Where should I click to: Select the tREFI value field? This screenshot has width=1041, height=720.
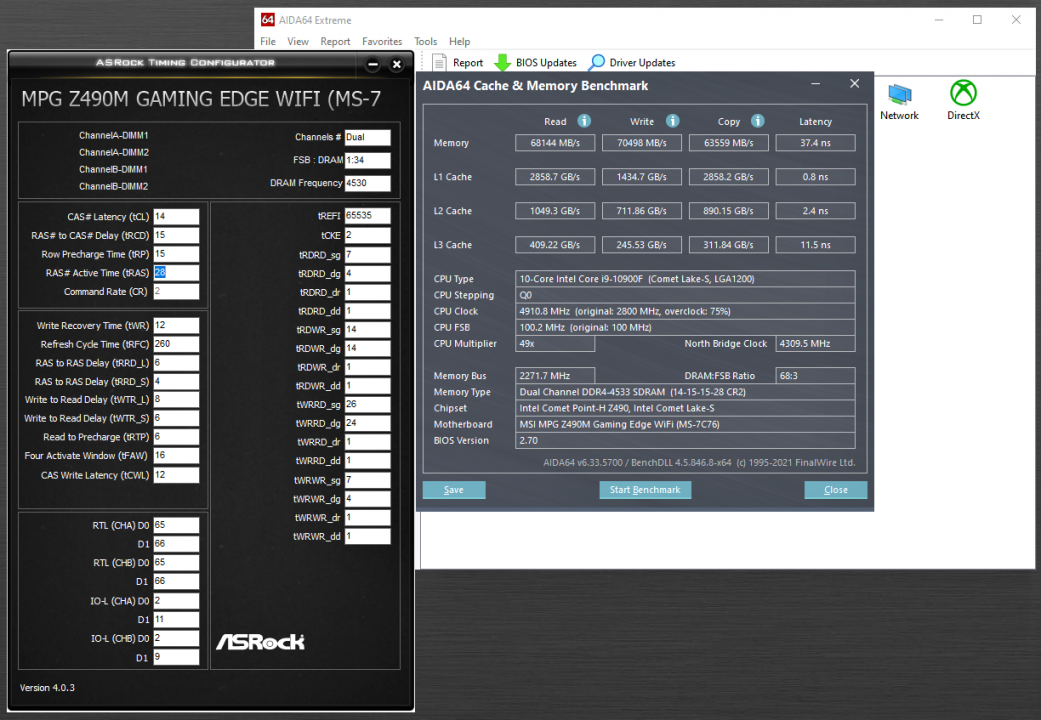(x=367, y=216)
